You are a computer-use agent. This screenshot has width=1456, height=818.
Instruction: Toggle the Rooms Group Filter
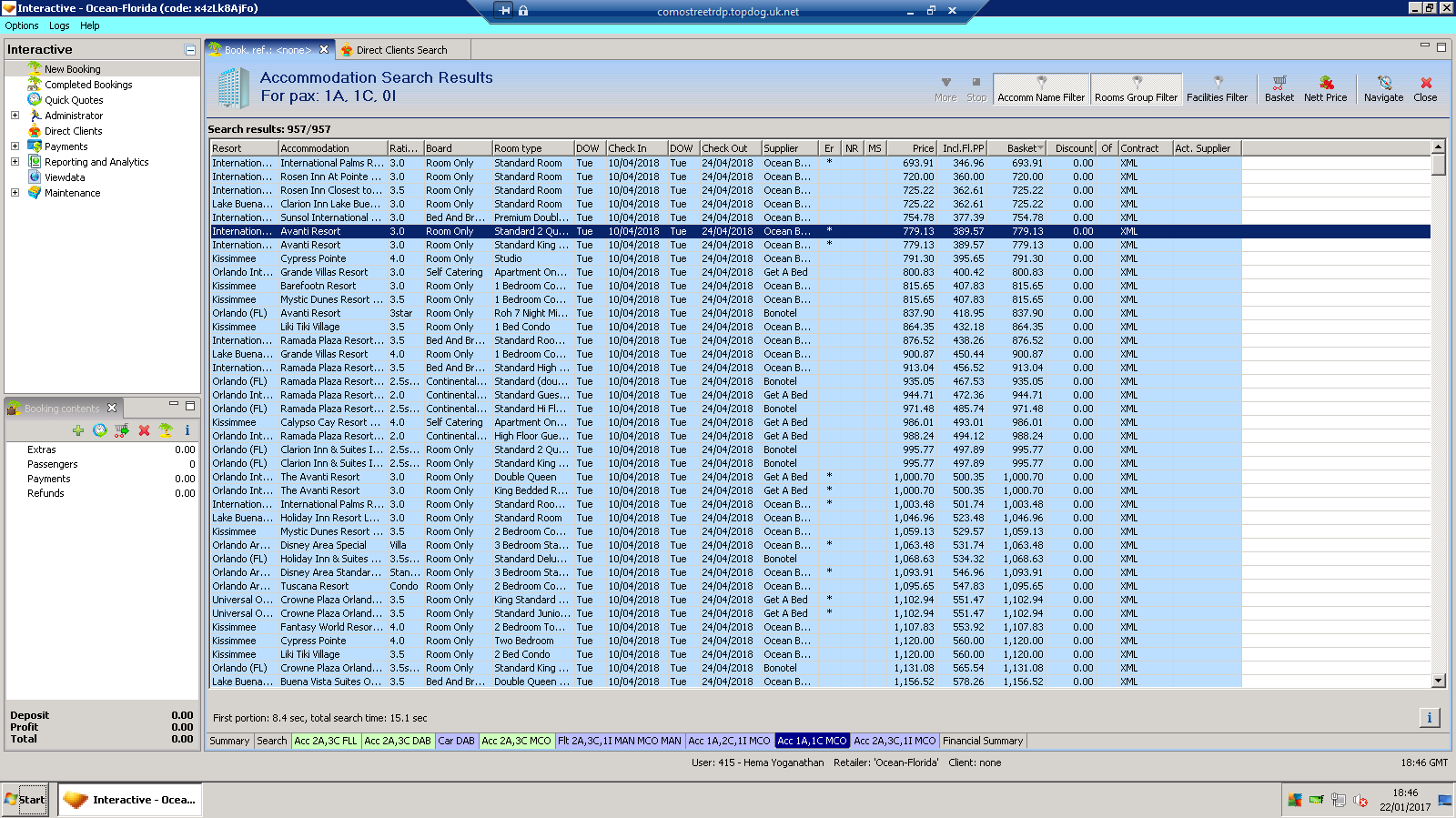pyautogui.click(x=1136, y=89)
